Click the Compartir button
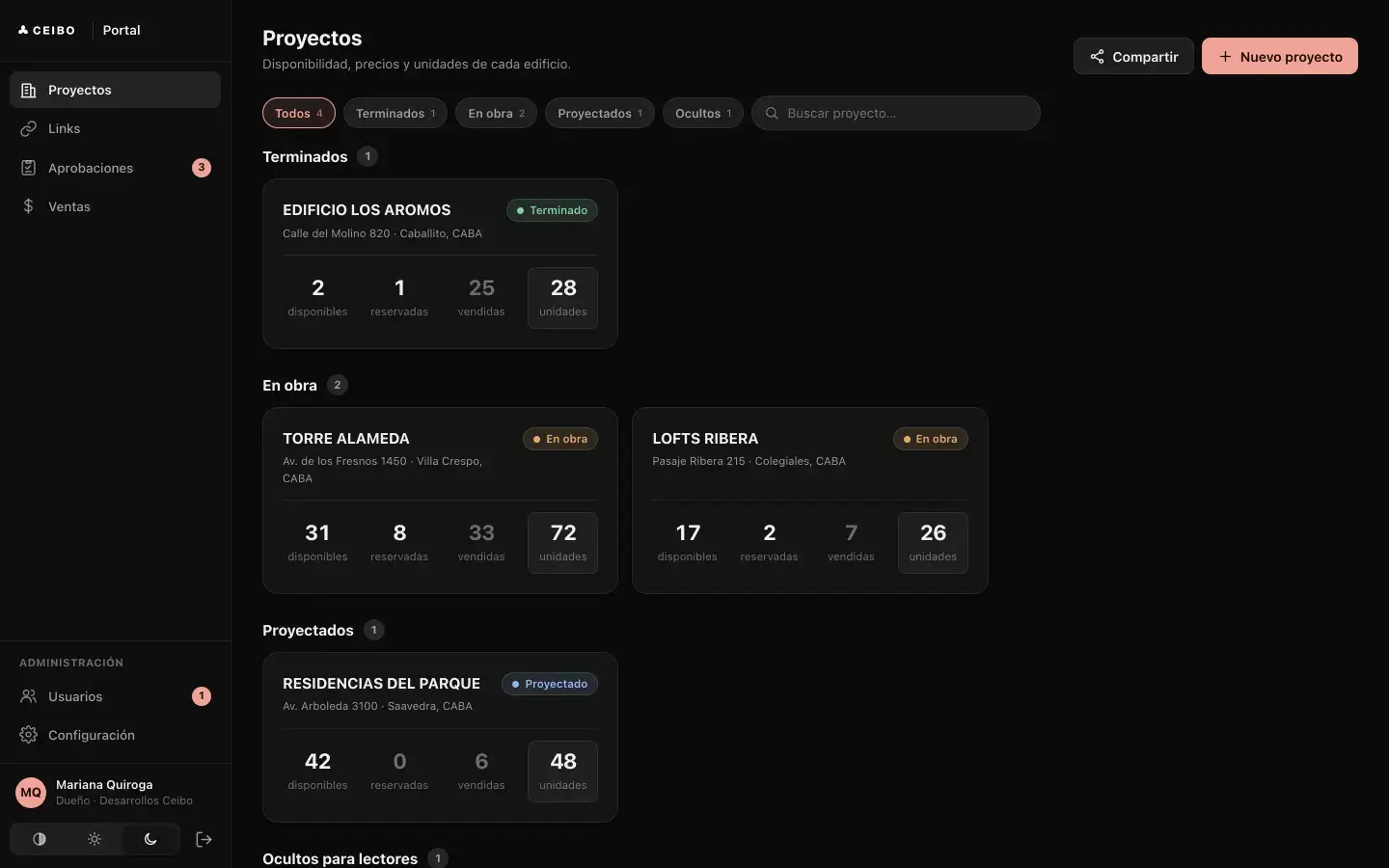Screen dimensions: 1389x868 (x=1133, y=56)
